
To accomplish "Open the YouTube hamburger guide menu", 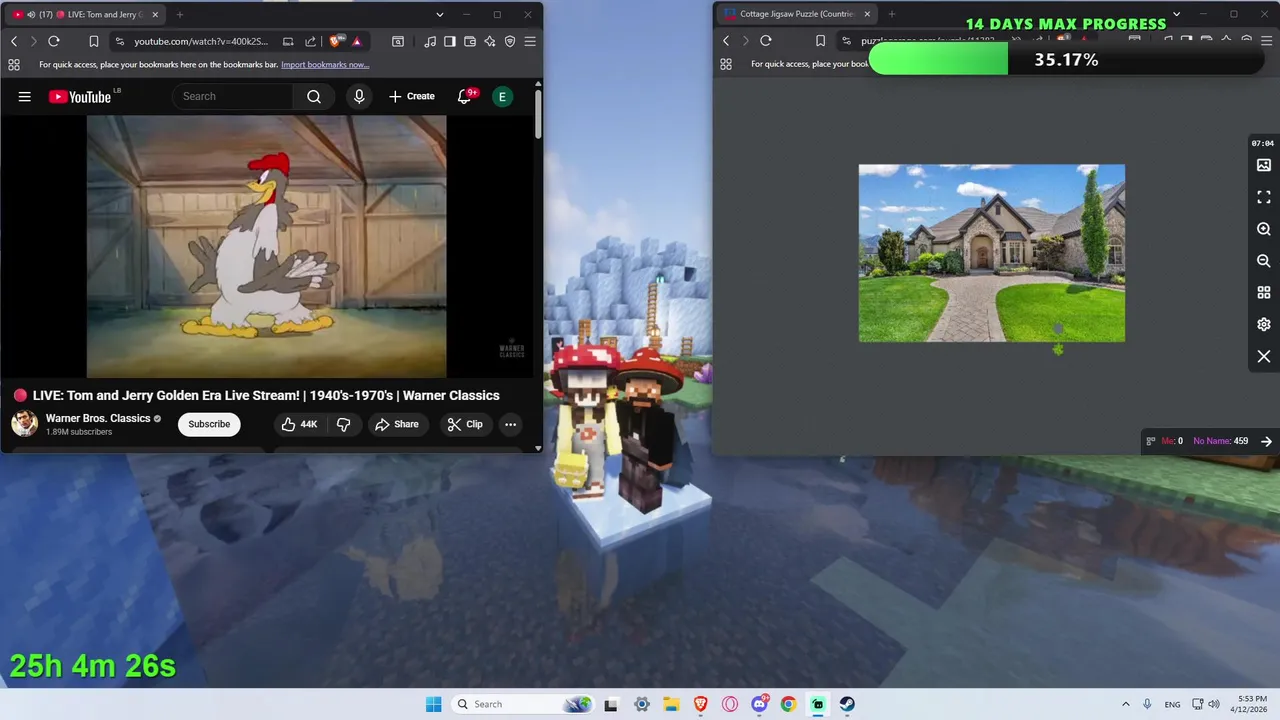I will tap(25, 96).
